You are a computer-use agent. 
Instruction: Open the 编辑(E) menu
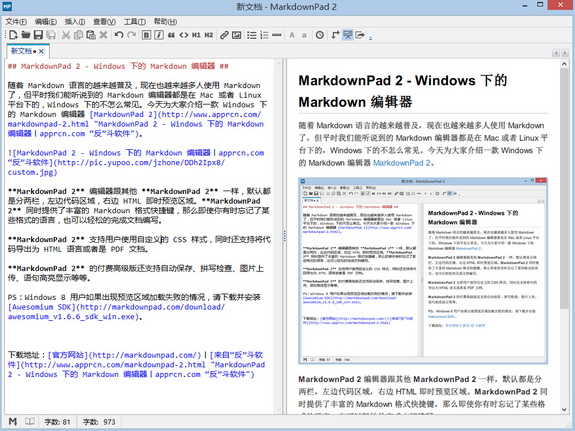(x=45, y=22)
